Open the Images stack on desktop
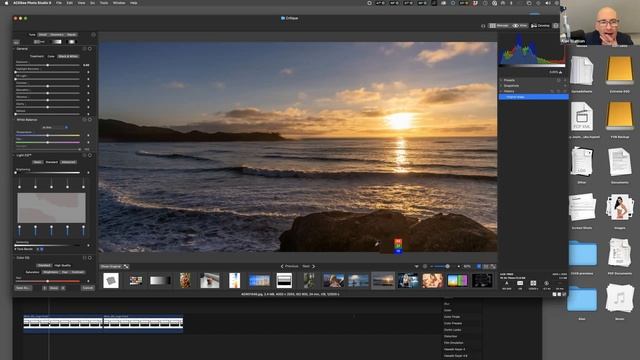 620,207
